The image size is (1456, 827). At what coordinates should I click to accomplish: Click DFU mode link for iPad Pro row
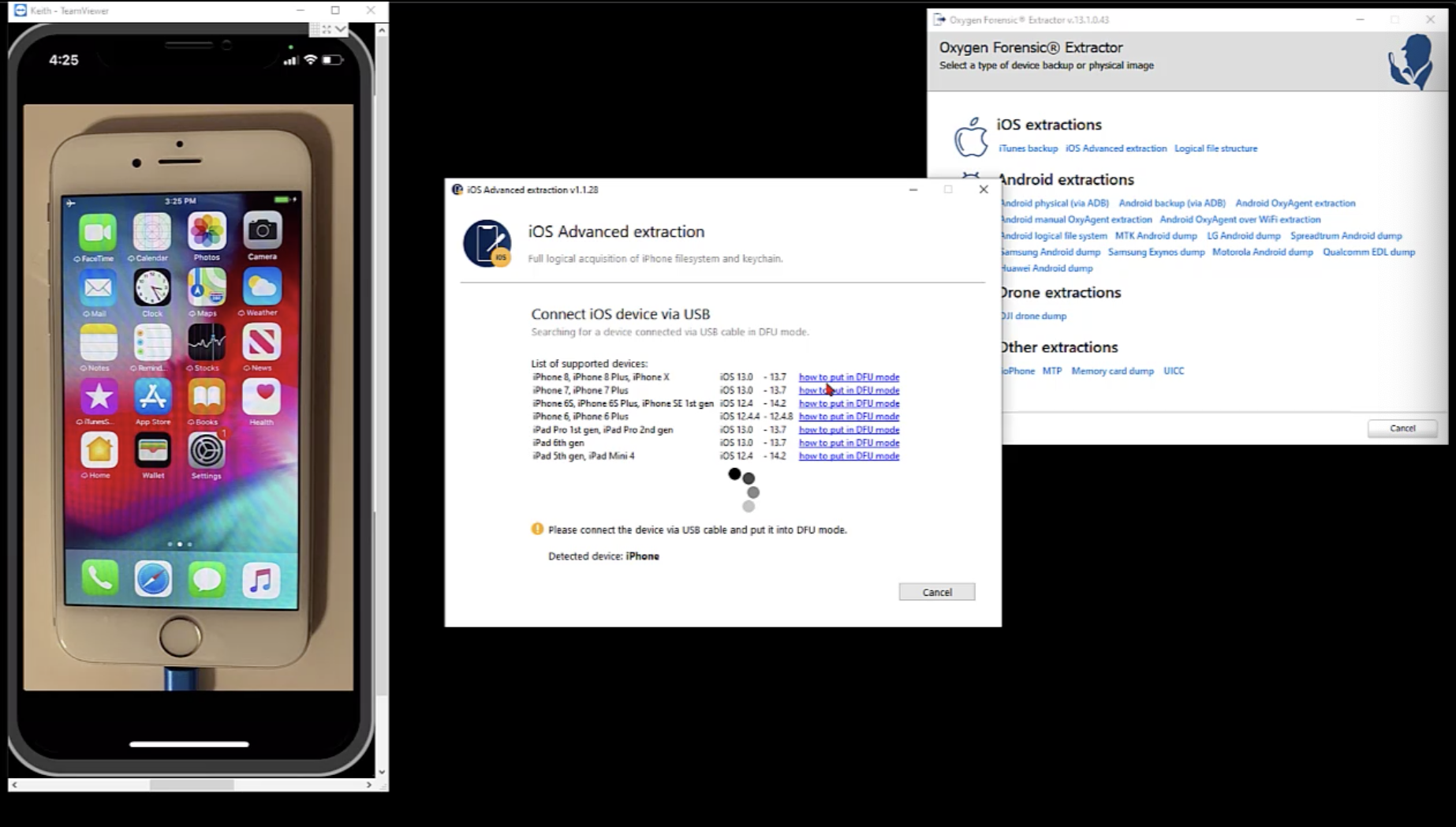(x=849, y=430)
